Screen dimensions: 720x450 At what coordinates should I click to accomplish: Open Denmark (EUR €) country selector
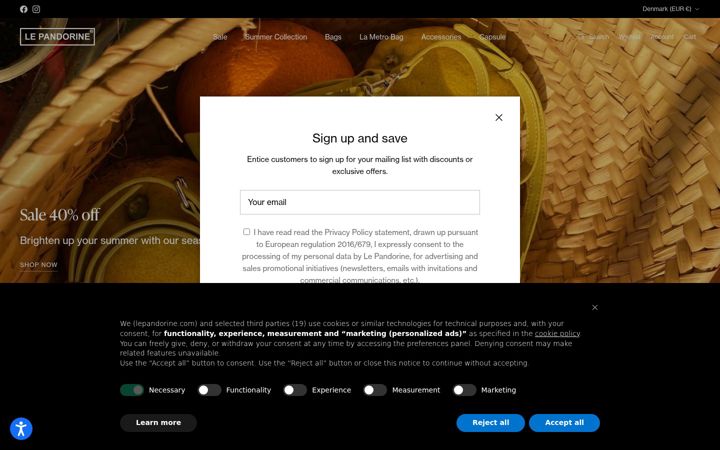point(670,9)
